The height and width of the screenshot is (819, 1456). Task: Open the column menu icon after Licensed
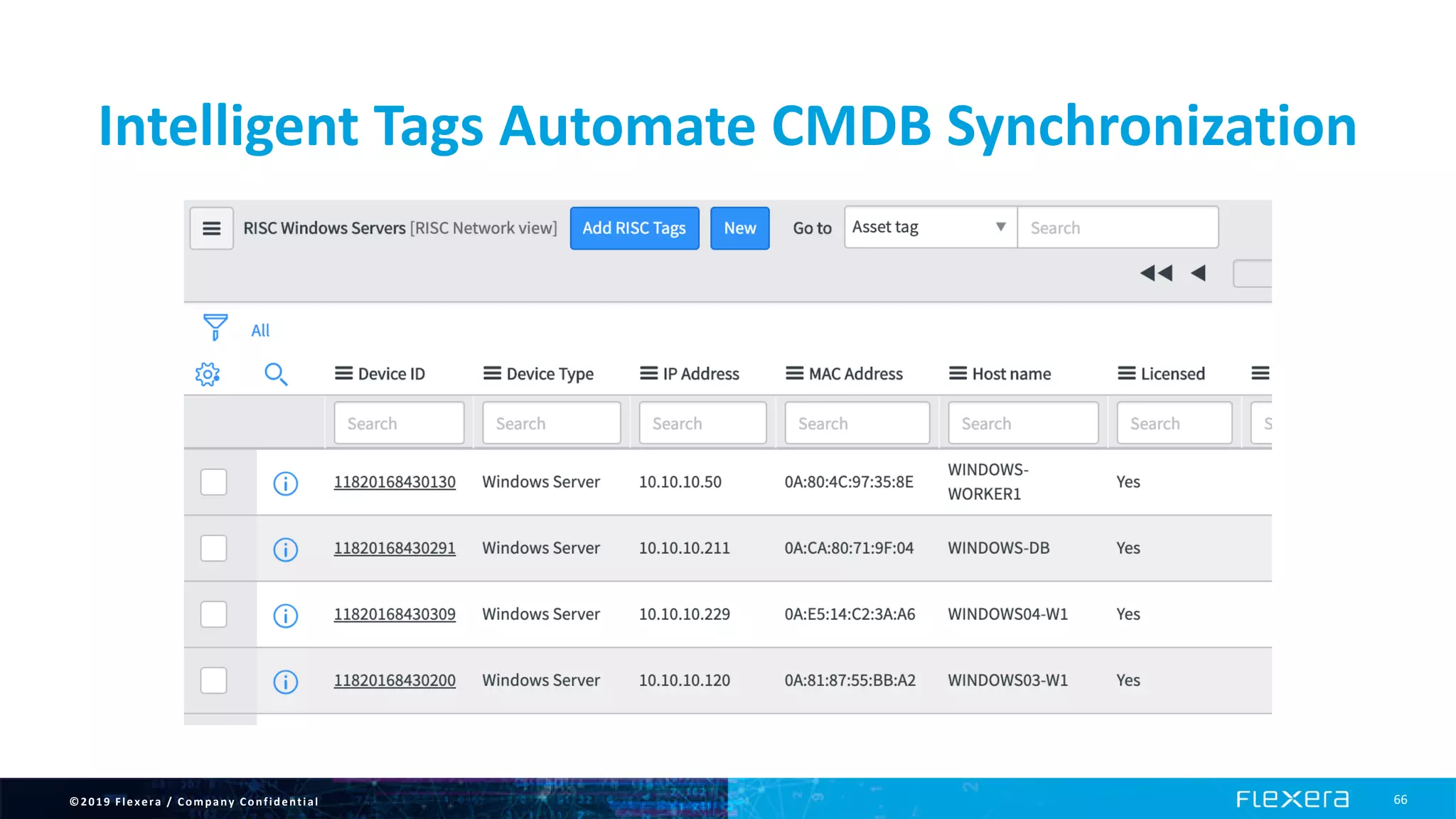tap(1260, 373)
